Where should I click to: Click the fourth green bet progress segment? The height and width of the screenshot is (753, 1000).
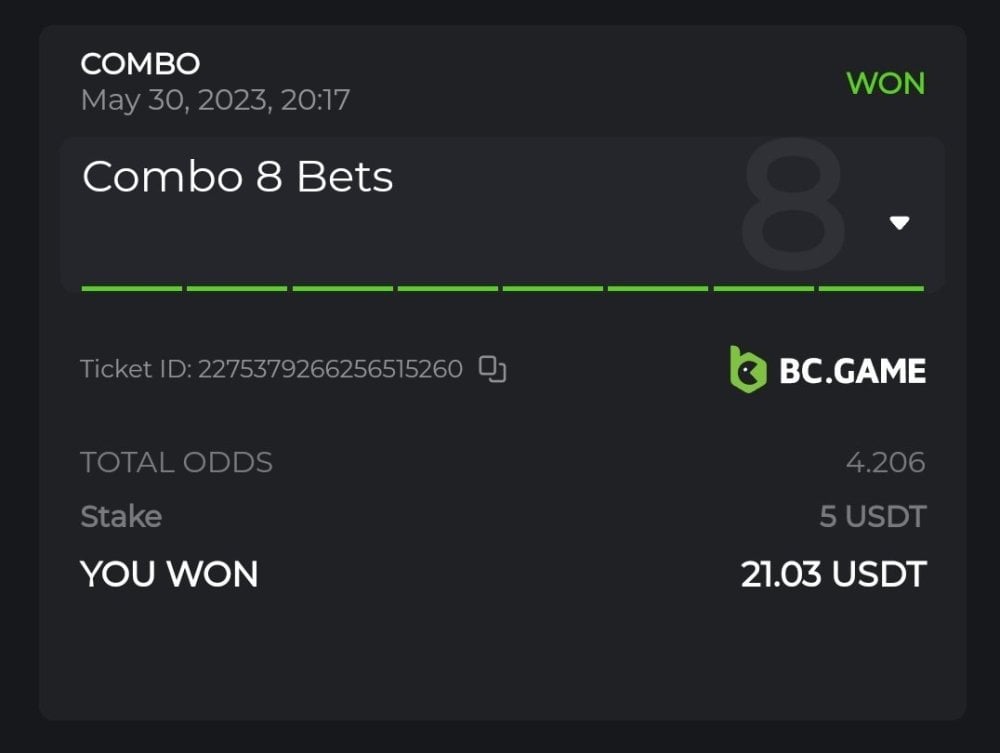point(448,288)
